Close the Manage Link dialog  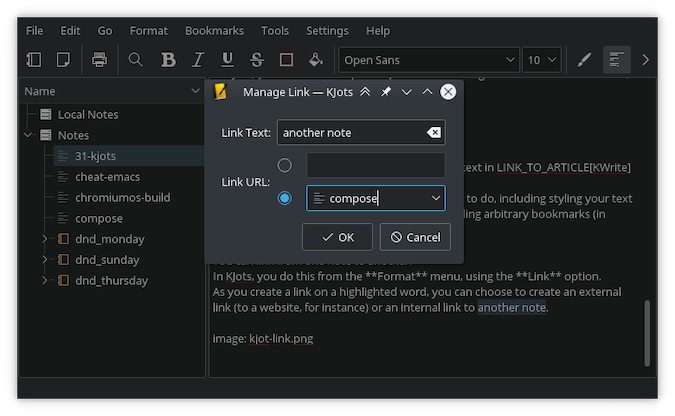pos(448,91)
